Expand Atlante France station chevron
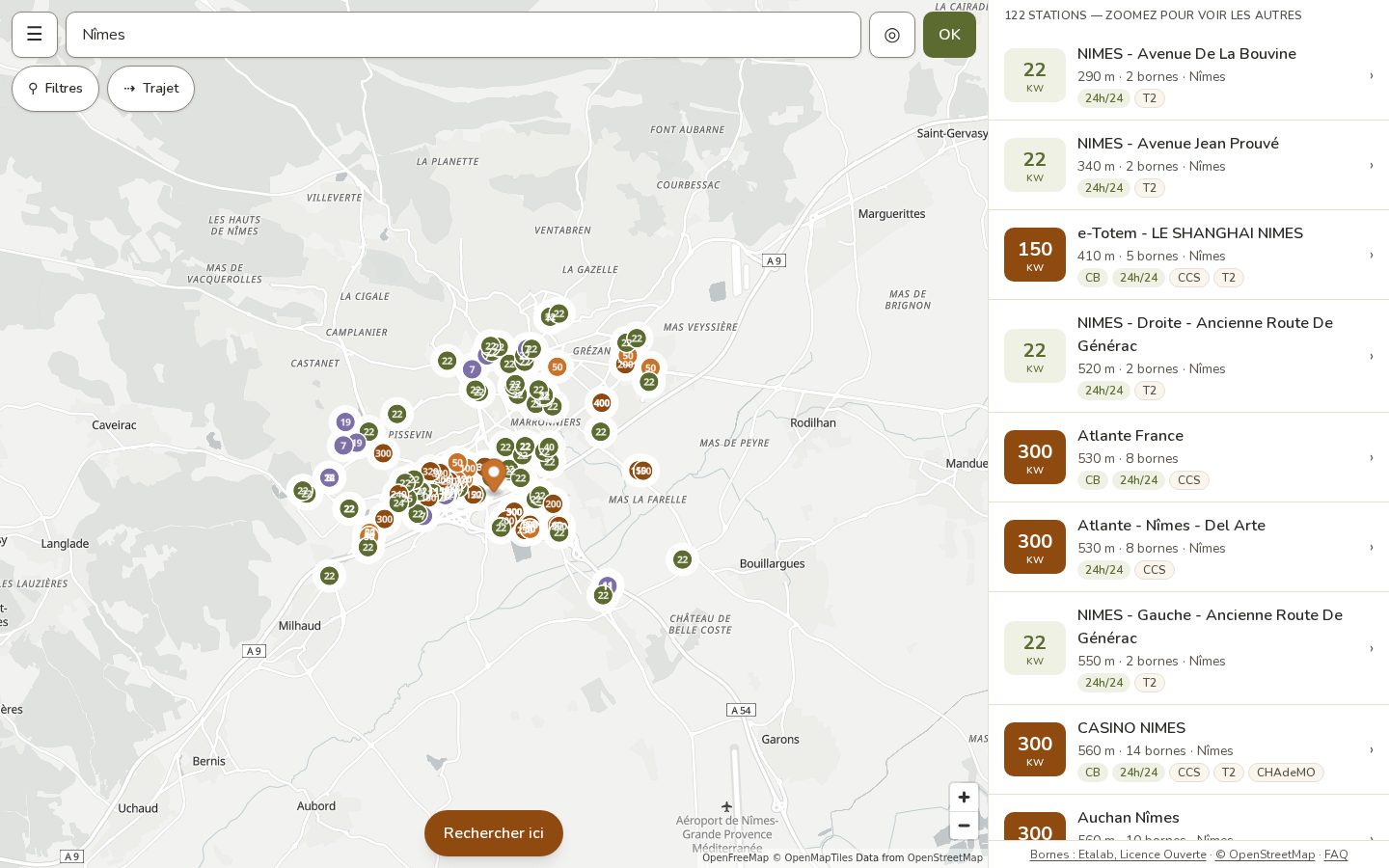 click(1372, 457)
